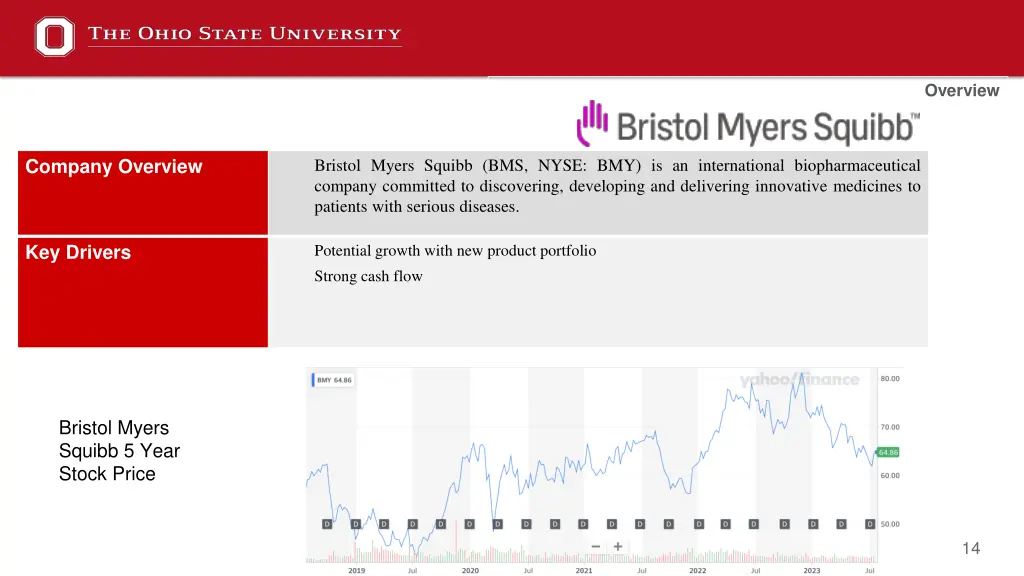This screenshot has height=576, width=1024.
Task: Zoom out the stock chart with minus button
Action: (596, 547)
